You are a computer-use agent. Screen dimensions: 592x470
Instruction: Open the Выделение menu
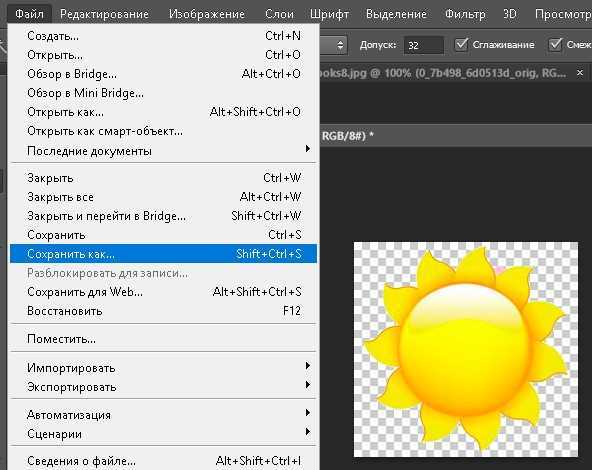396,14
